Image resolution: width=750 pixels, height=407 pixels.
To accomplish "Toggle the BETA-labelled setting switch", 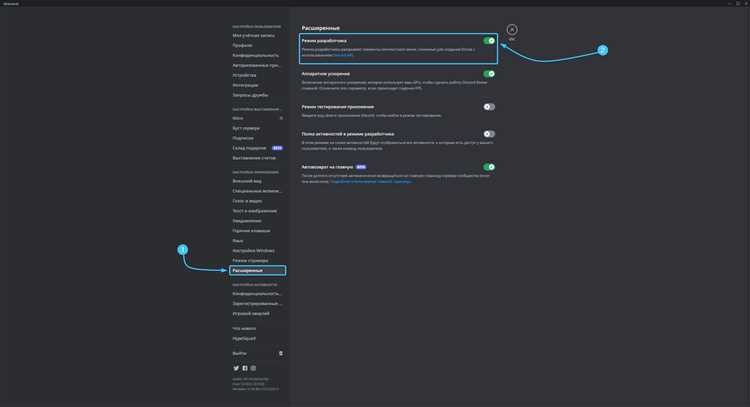I will [x=489, y=167].
